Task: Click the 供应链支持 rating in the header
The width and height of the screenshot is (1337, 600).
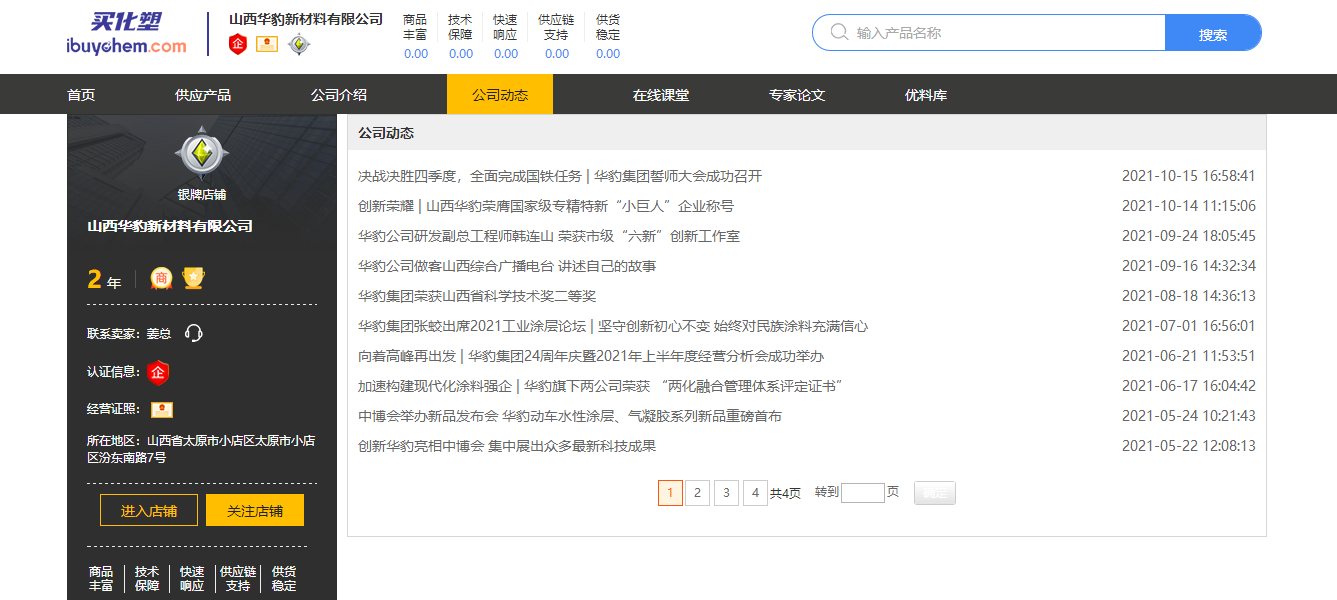Action: 557,36
